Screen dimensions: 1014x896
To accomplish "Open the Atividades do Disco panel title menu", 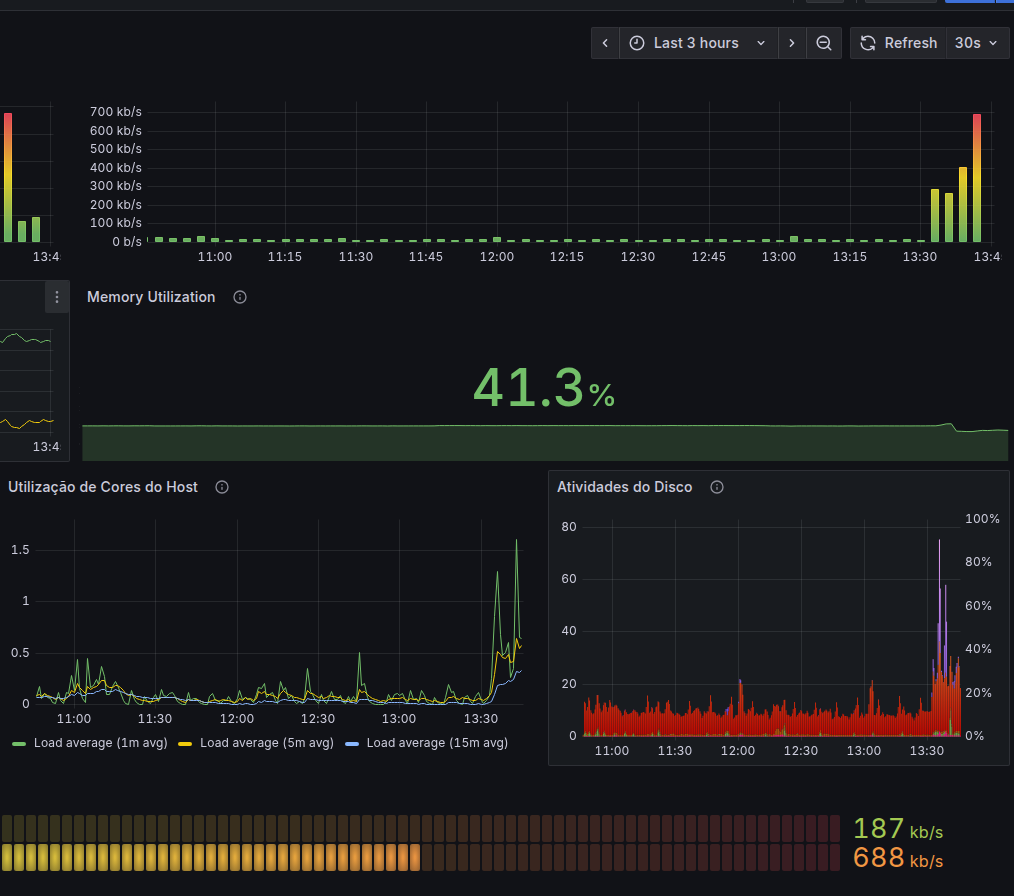I will [x=624, y=487].
